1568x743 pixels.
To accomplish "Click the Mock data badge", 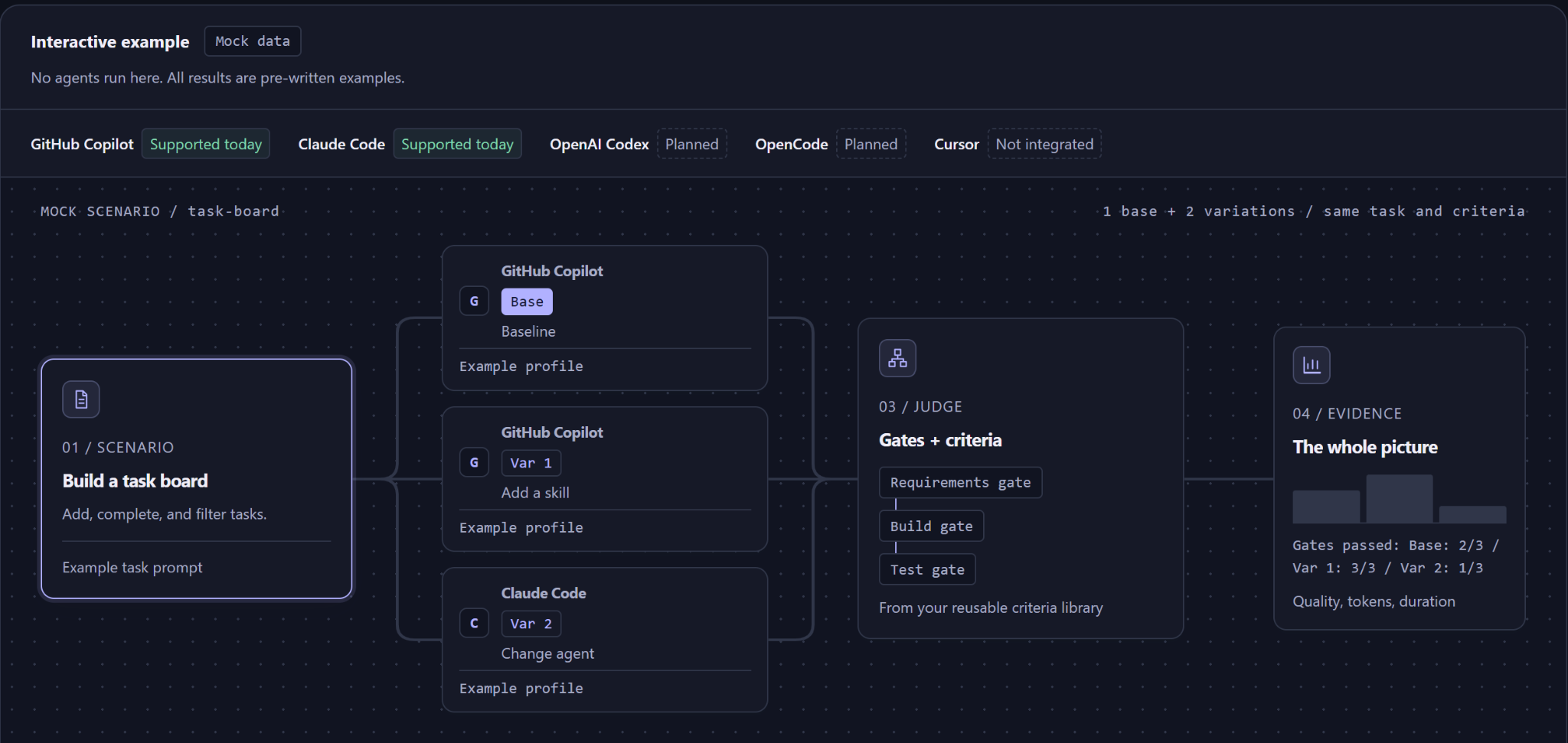I will click(253, 41).
